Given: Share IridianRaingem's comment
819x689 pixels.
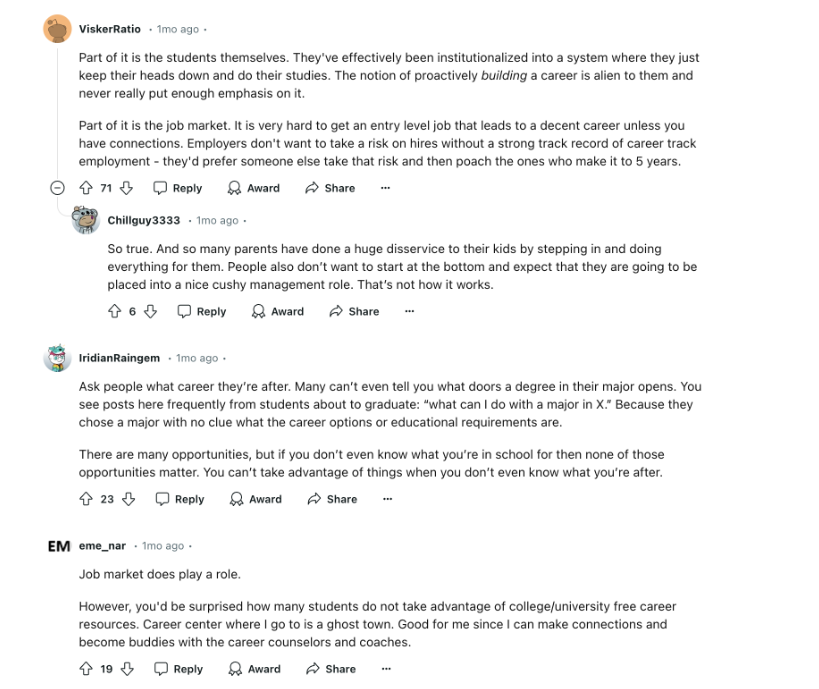Looking at the screenshot, I should (332, 499).
